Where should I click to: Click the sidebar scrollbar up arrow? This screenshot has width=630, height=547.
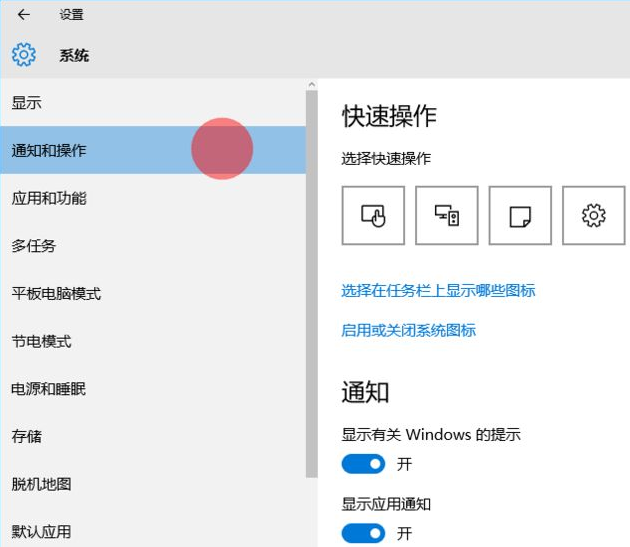click(311, 85)
